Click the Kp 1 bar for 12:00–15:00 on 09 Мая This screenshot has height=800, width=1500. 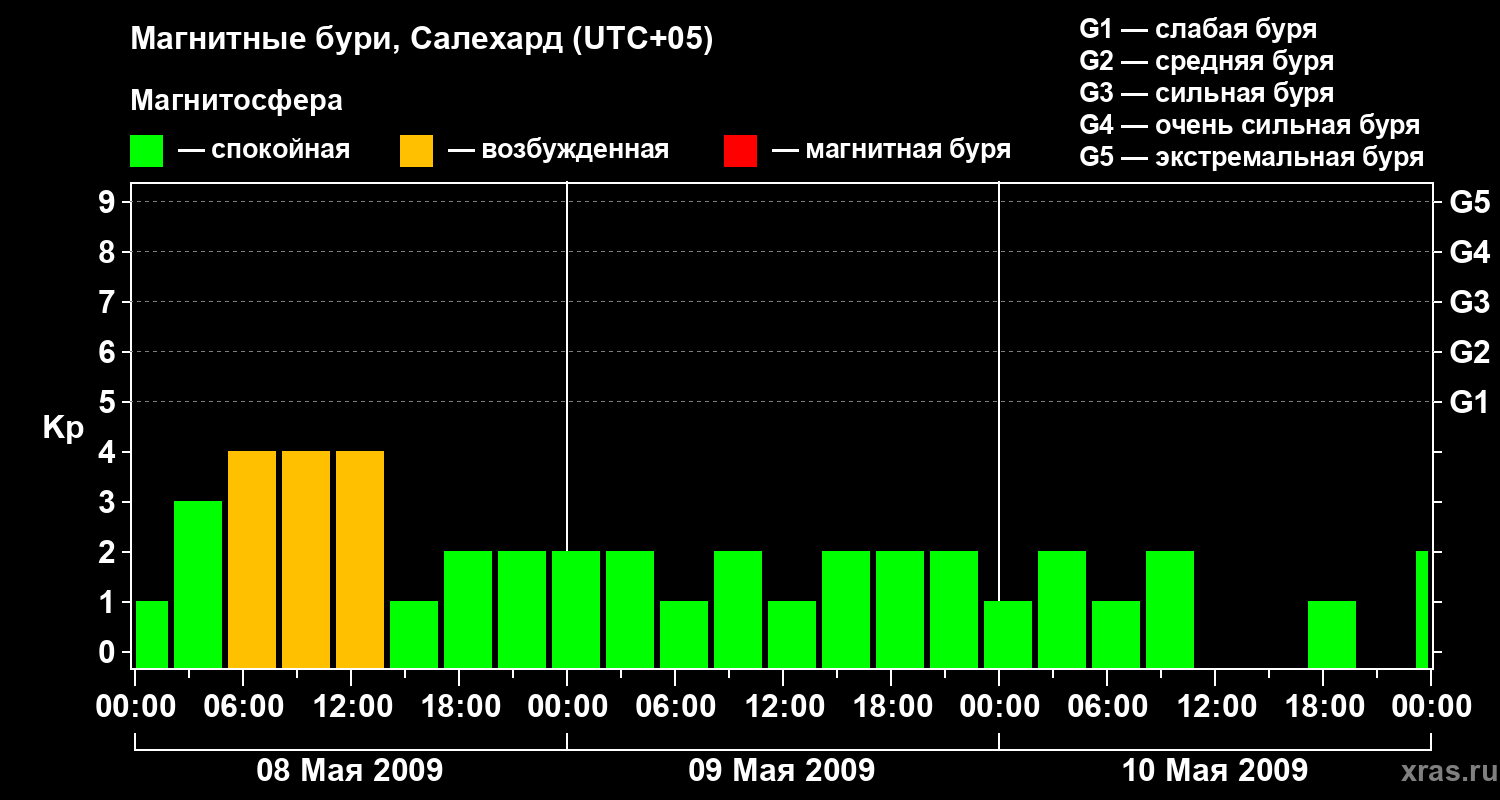[x=792, y=634]
